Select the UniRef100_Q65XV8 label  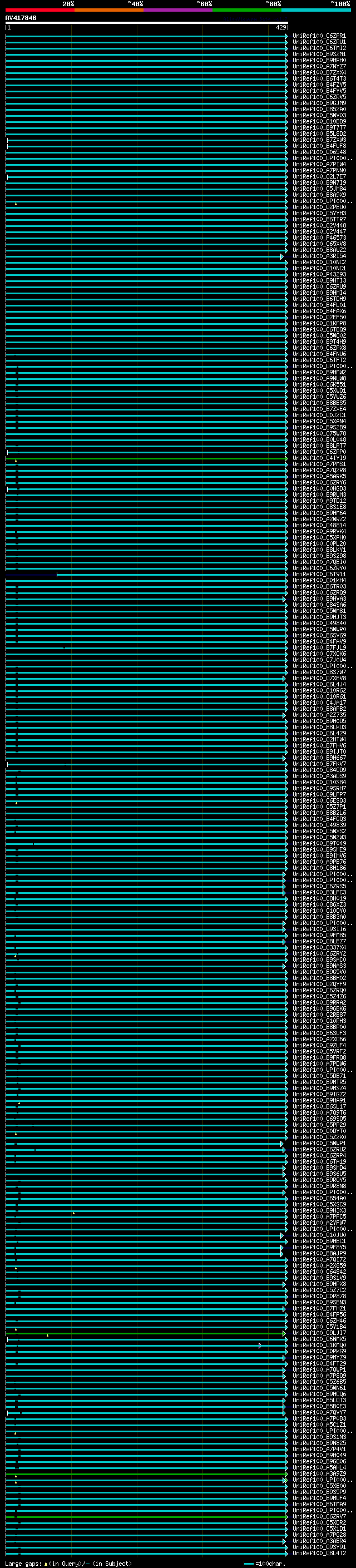click(x=319, y=244)
